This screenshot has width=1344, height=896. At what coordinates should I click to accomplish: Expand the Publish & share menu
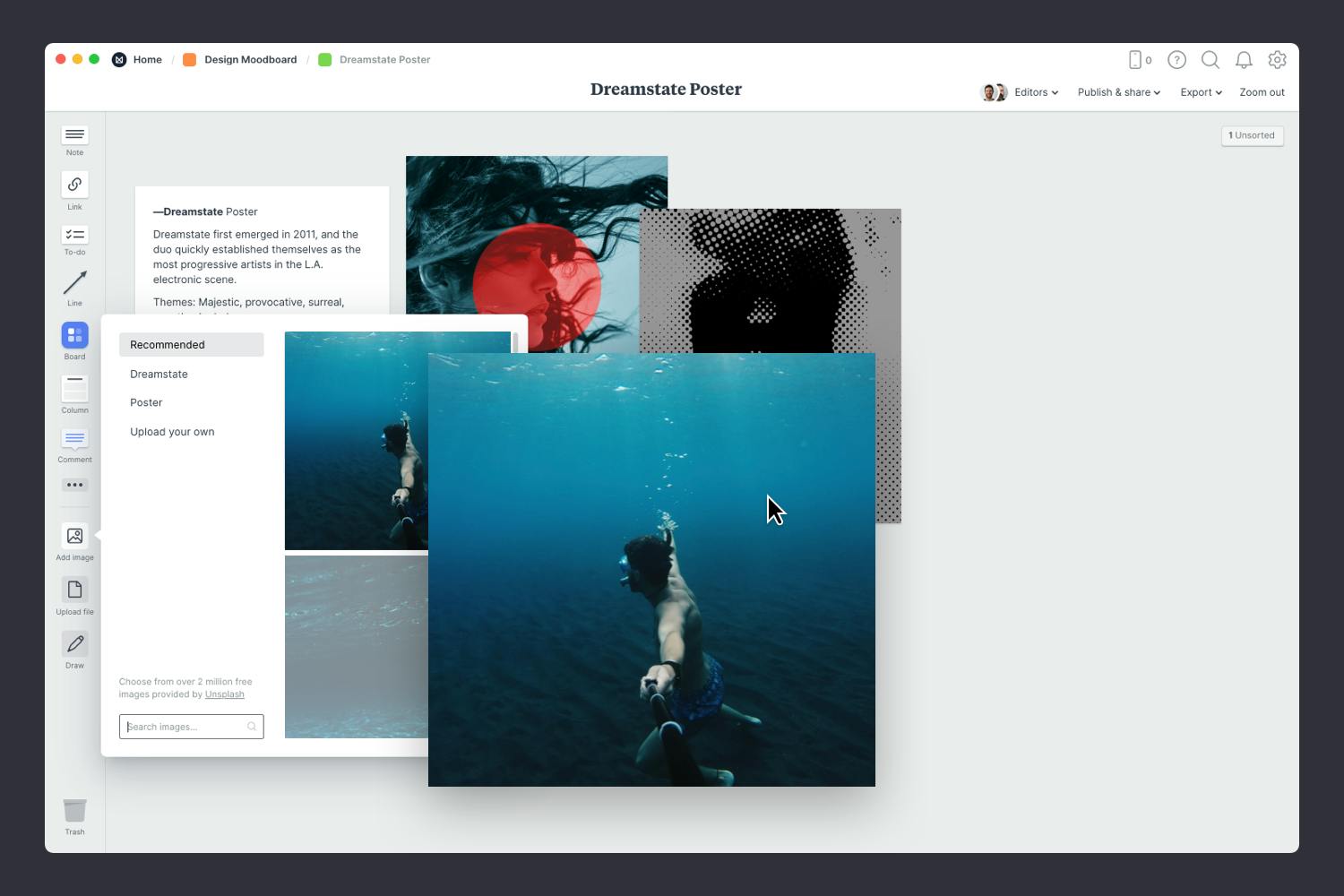1117,92
